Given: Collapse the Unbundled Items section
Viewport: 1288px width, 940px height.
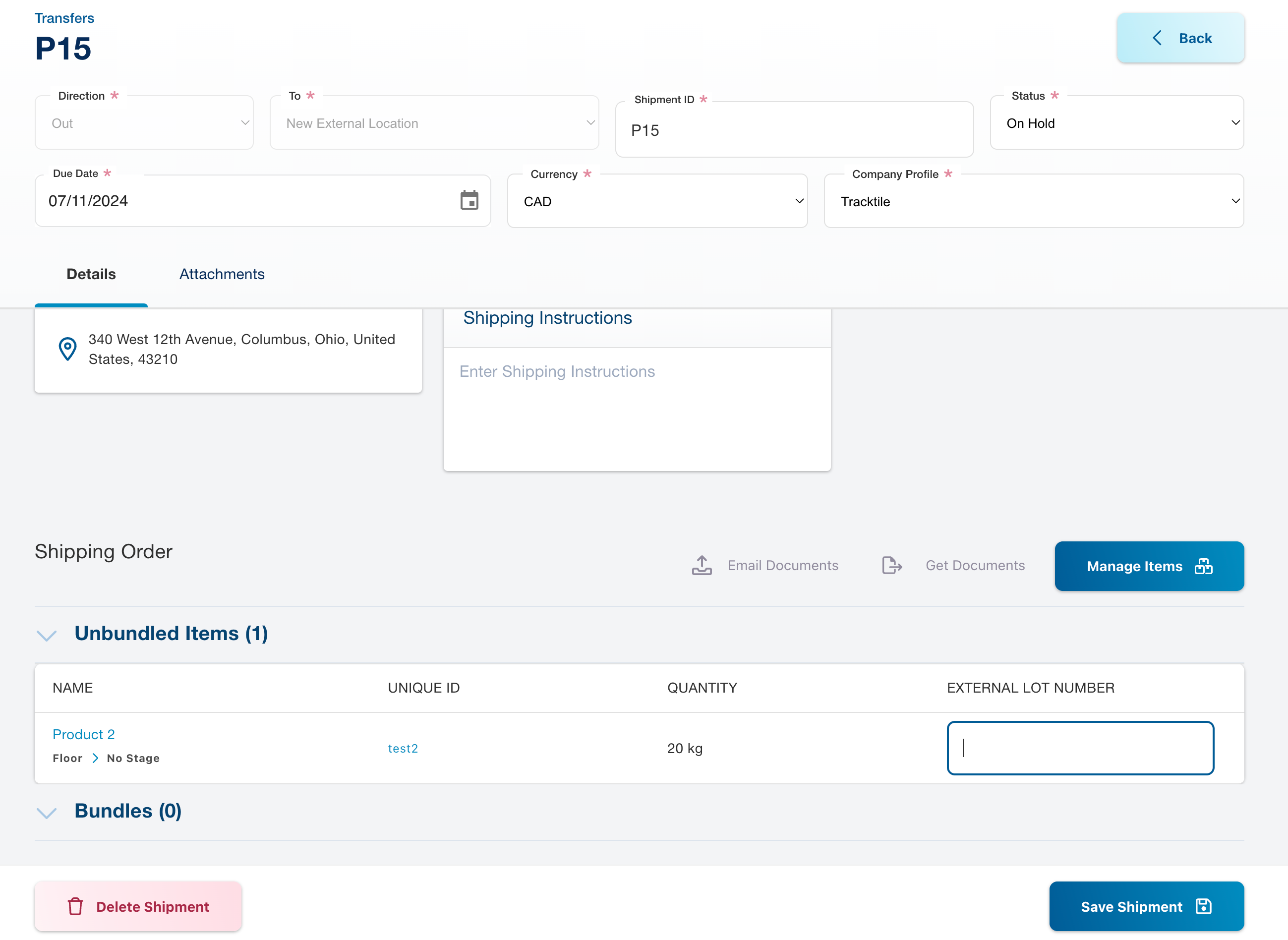Looking at the screenshot, I should point(47,635).
